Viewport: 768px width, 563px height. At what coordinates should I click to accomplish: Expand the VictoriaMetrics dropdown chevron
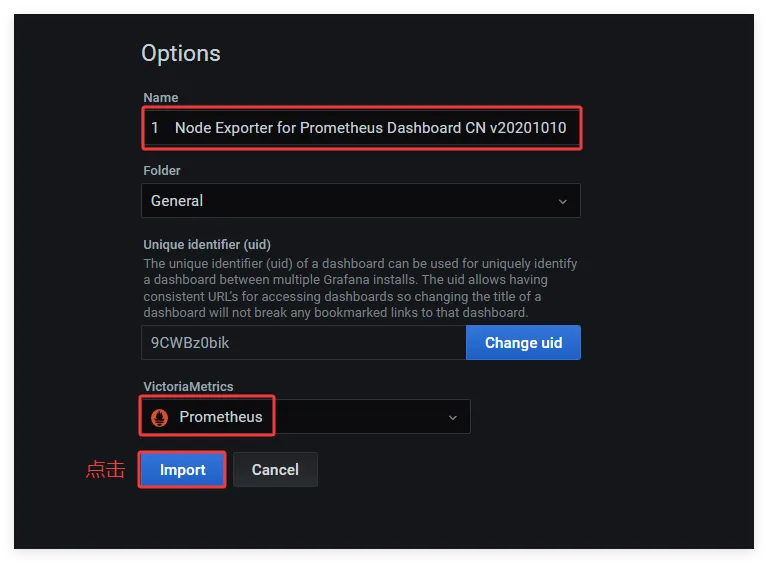click(x=452, y=417)
